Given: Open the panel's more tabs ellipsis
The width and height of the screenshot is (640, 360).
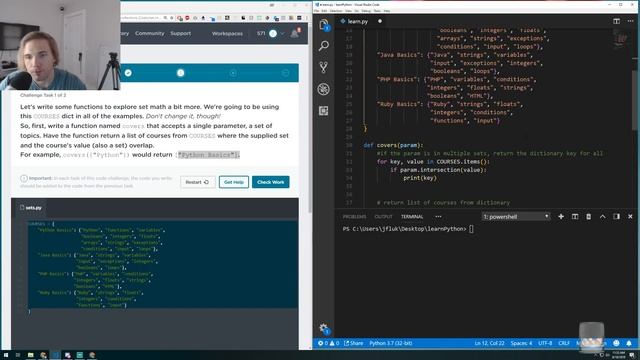Looking at the screenshot, I should tap(438, 217).
